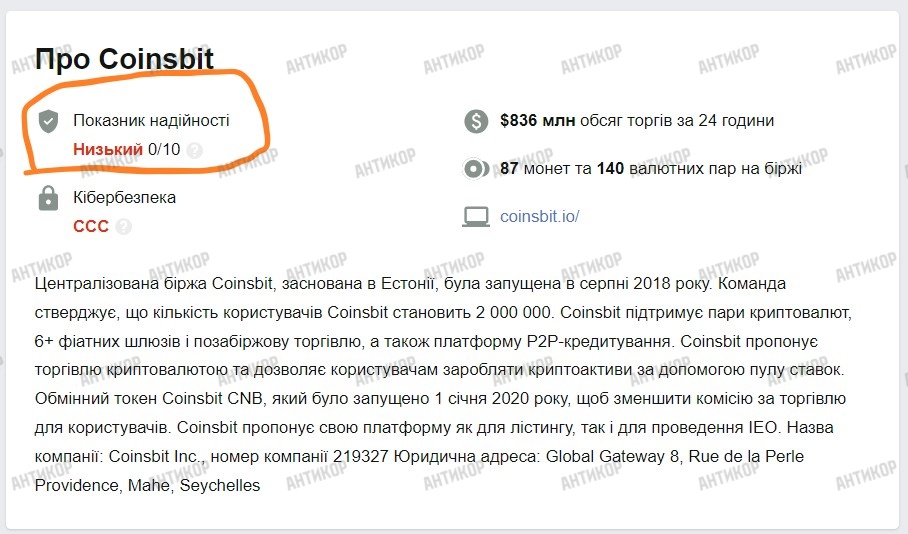
Task: Click the help question mark next to CCC
Action: 124,227
